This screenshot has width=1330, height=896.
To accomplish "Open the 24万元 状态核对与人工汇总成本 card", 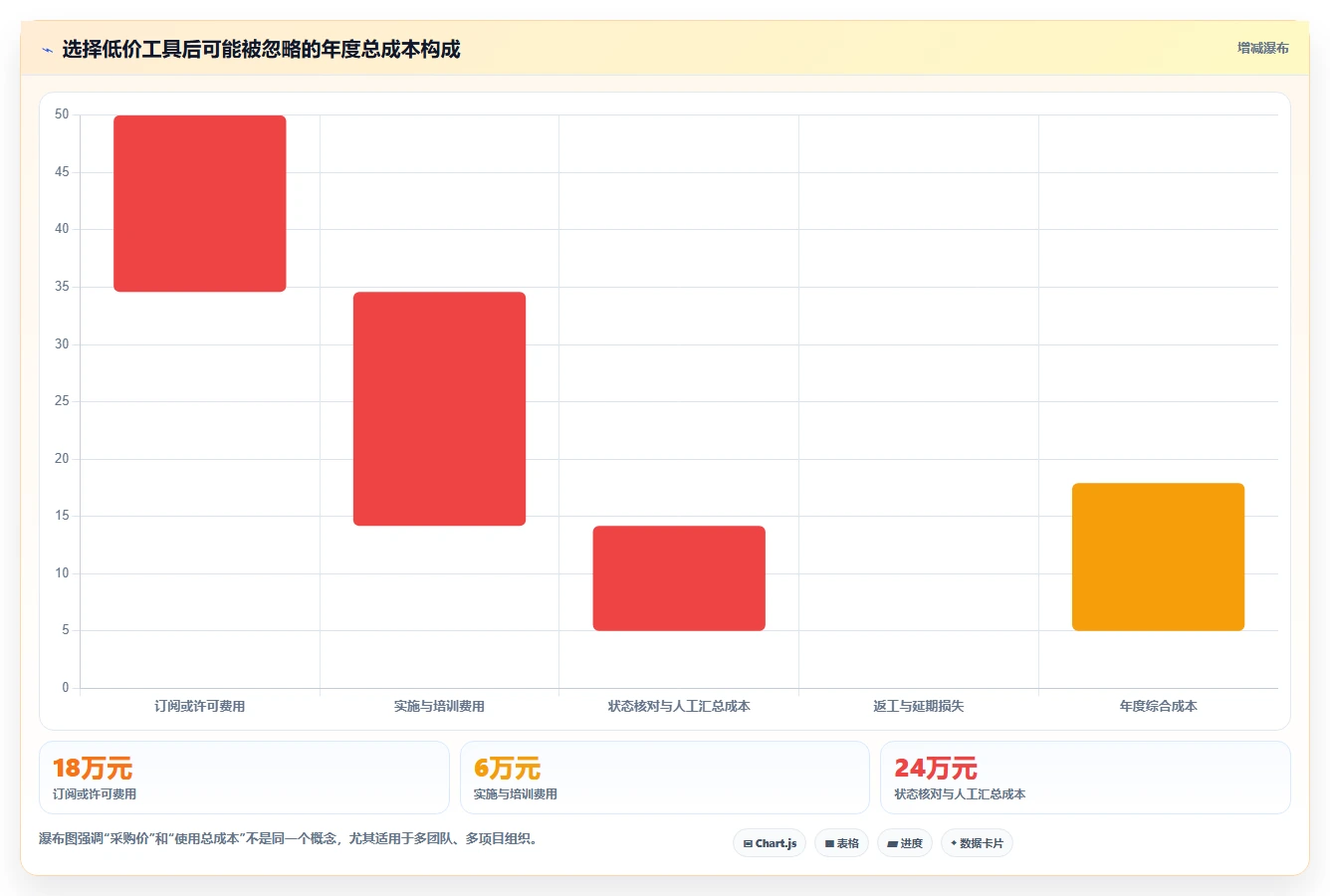I will pos(1085,778).
